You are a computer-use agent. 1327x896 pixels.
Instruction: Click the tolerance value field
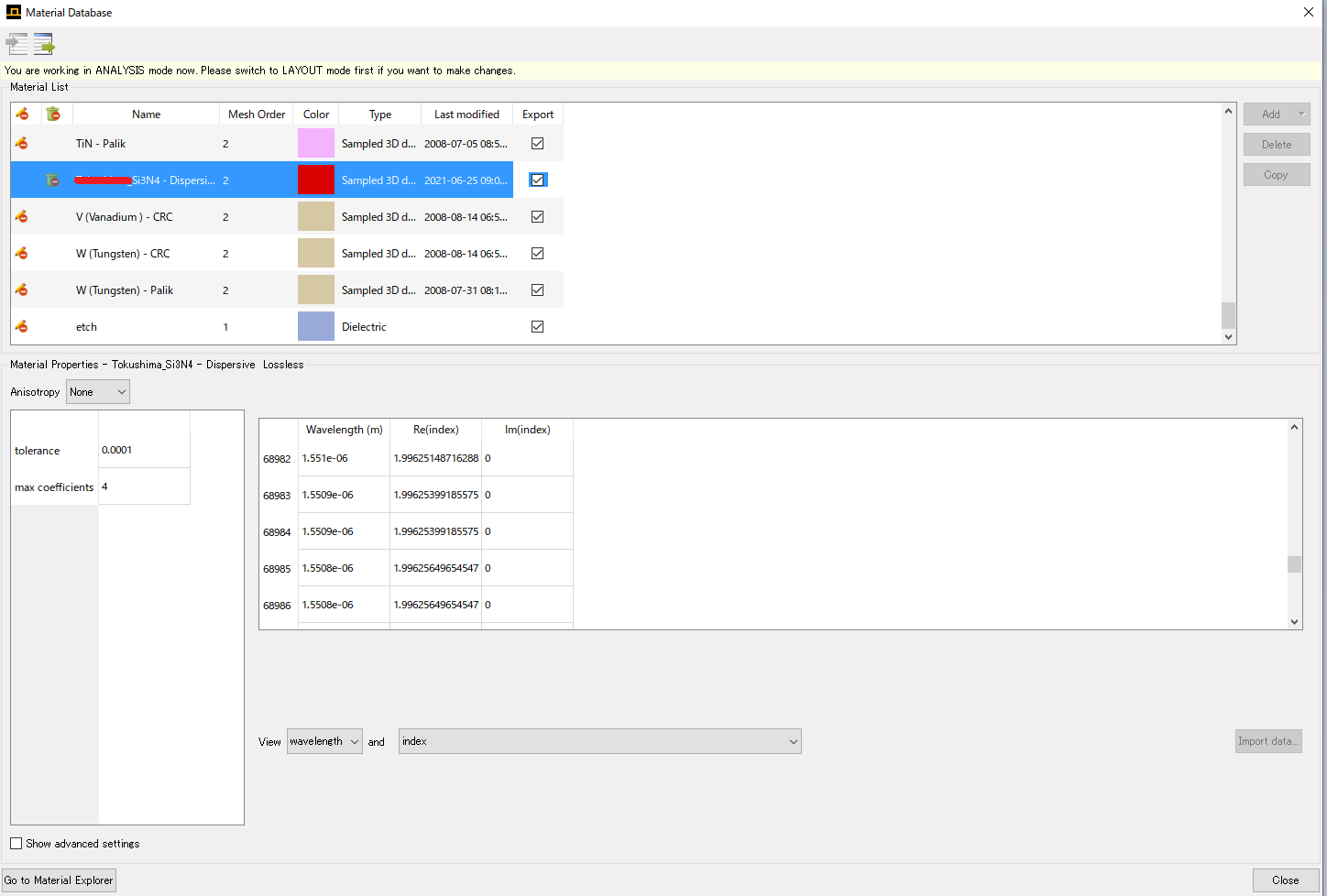point(144,450)
